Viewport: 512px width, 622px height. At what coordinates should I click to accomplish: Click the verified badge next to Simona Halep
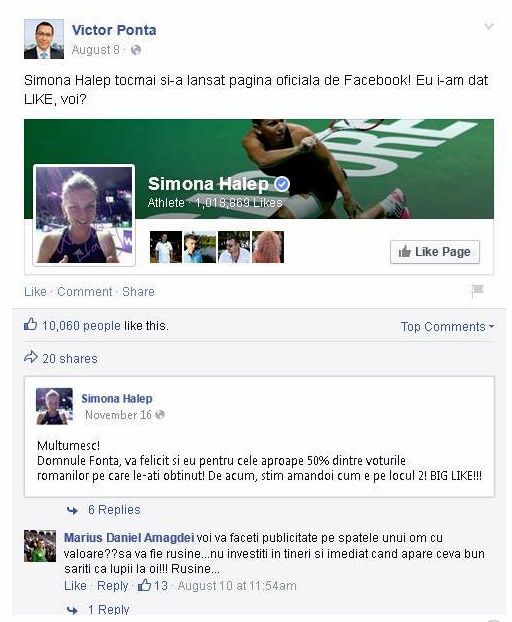[282, 184]
